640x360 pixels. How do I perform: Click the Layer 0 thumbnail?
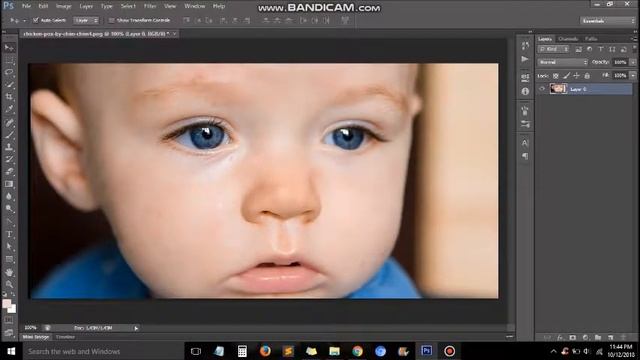558,89
